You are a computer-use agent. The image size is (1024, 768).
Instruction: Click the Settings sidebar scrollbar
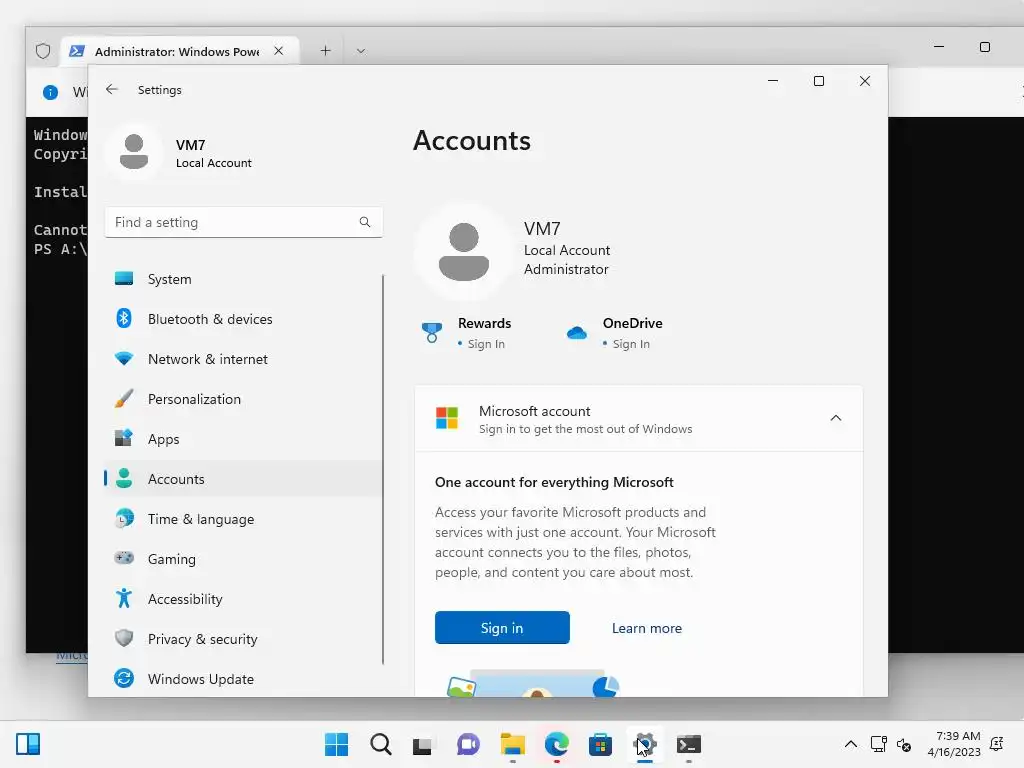click(383, 469)
